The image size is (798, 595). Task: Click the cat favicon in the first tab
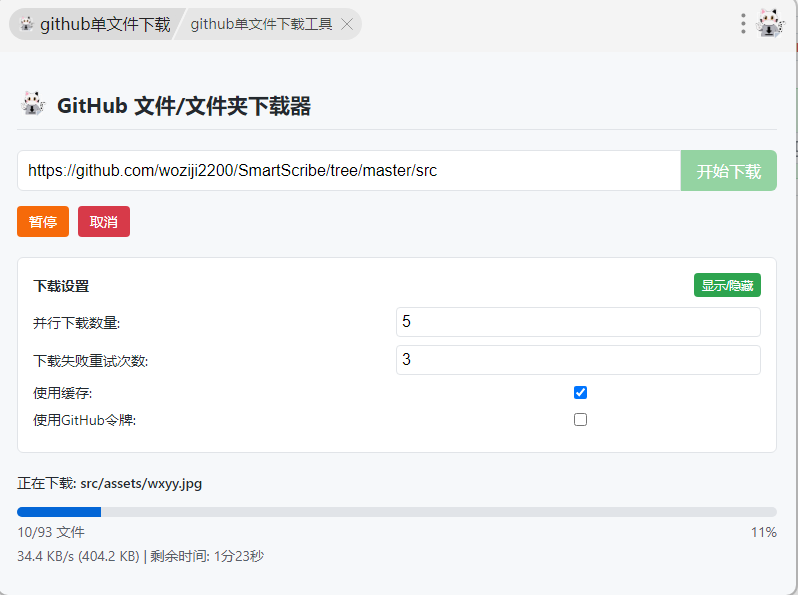pyautogui.click(x=26, y=24)
